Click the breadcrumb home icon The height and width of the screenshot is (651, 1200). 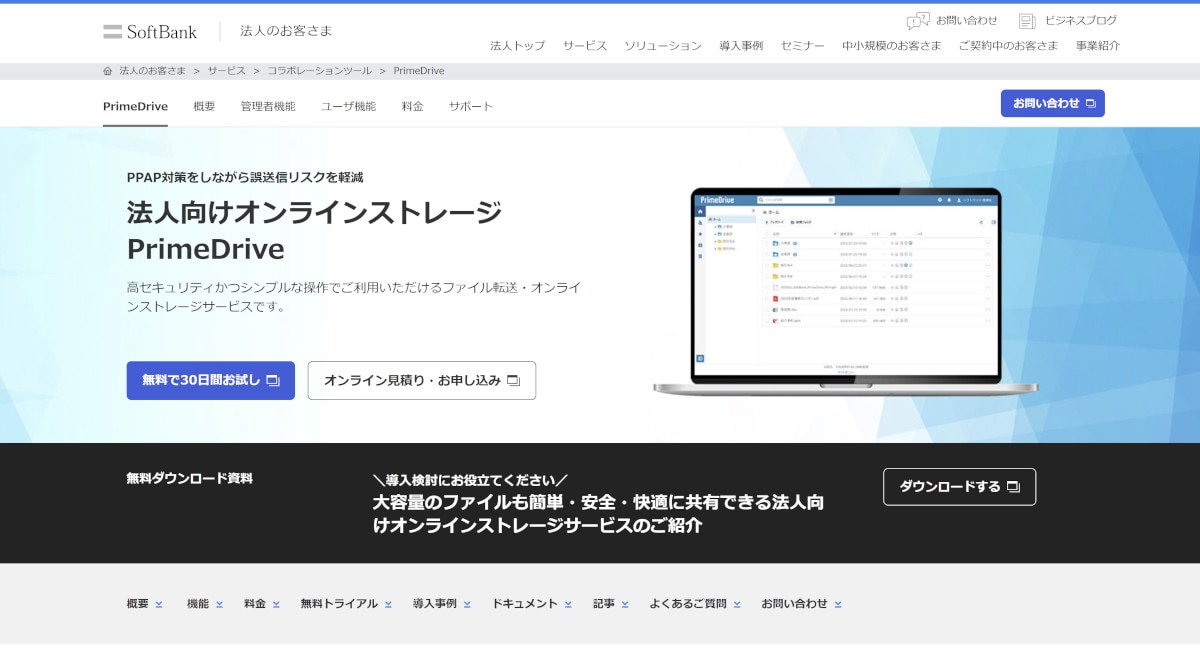click(108, 71)
